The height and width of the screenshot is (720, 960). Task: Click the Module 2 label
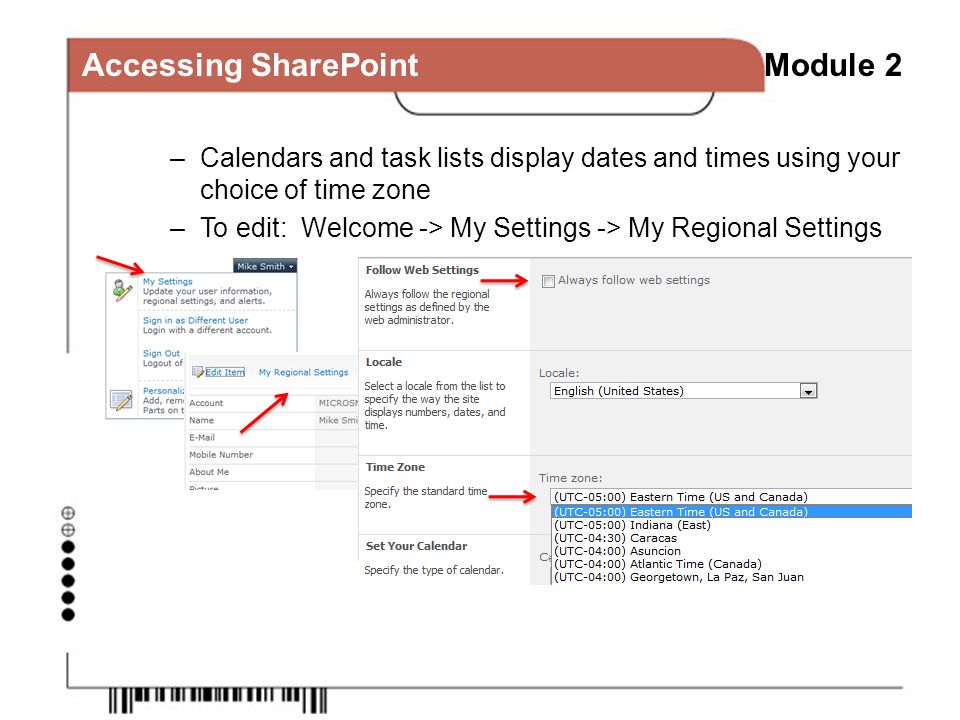(833, 65)
